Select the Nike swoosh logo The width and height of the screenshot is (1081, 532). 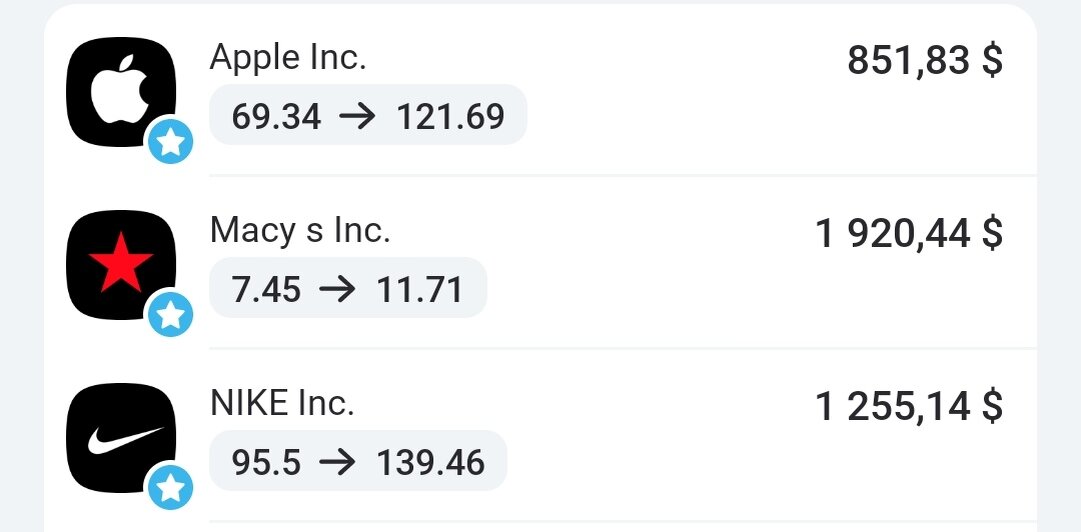pos(121,438)
